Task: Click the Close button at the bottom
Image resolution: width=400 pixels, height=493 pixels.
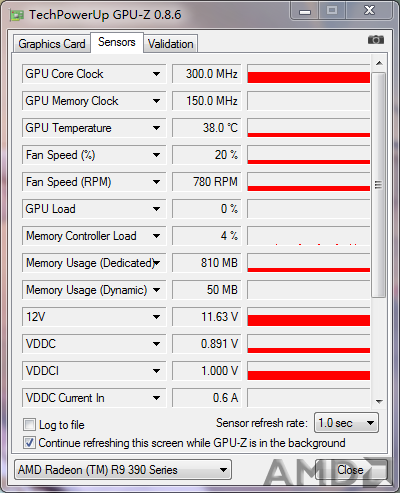Action: (351, 470)
